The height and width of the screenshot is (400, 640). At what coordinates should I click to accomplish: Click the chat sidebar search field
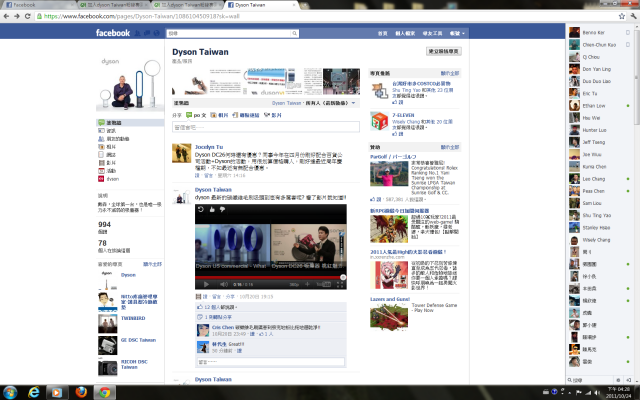pyautogui.click(x=590, y=380)
